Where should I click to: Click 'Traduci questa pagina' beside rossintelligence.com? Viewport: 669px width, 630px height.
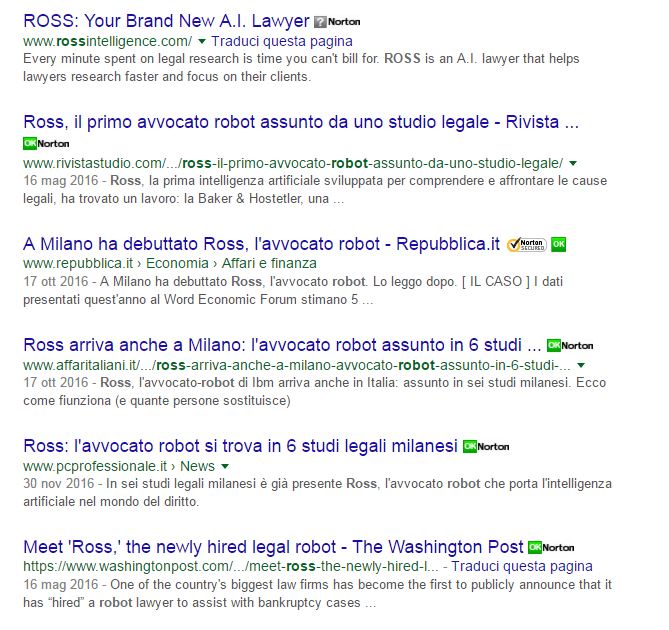(282, 41)
